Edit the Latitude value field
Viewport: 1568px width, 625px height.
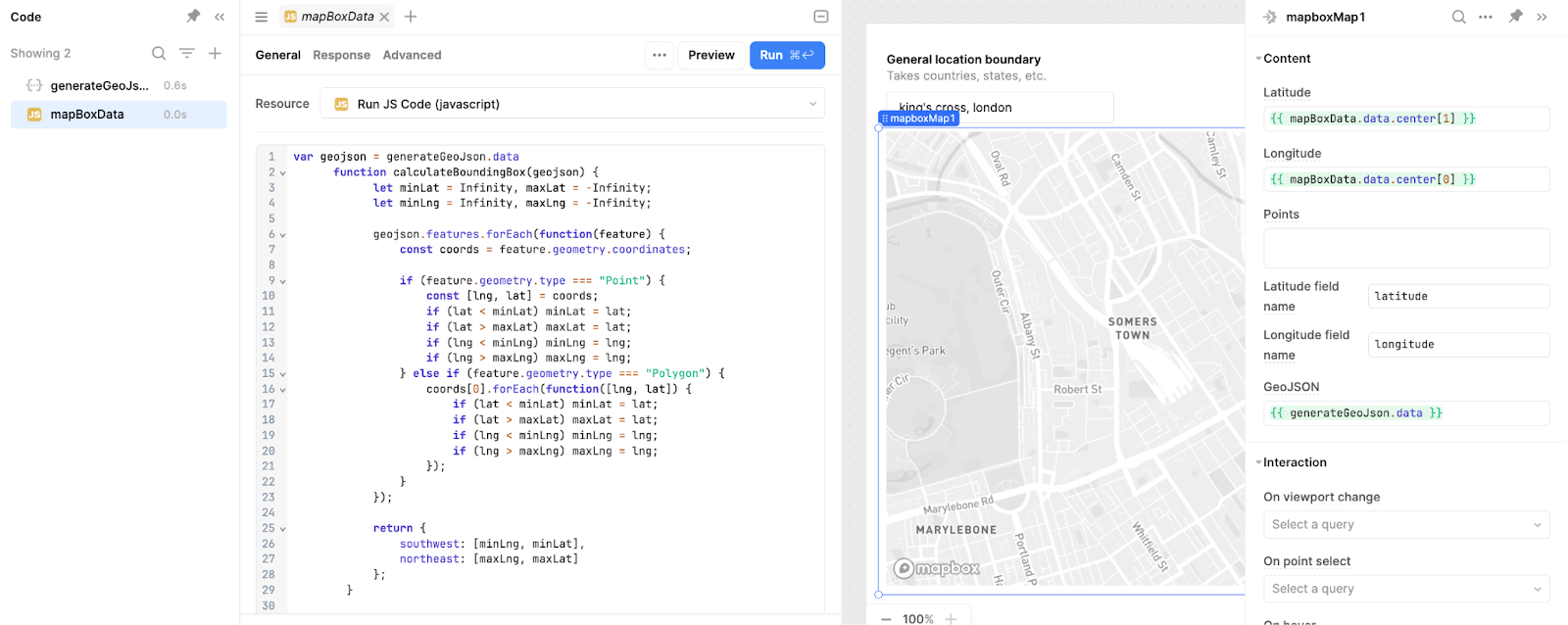click(x=1406, y=119)
